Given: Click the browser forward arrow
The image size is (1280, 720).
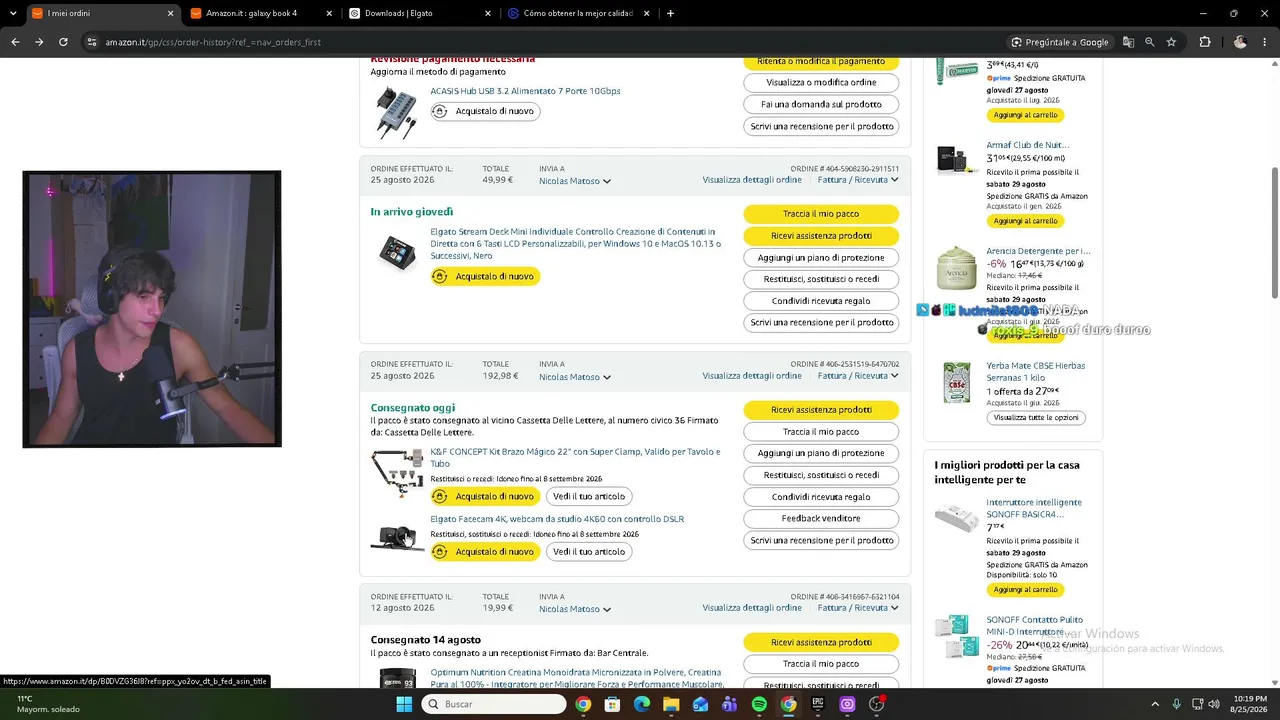Looking at the screenshot, I should (x=39, y=42).
